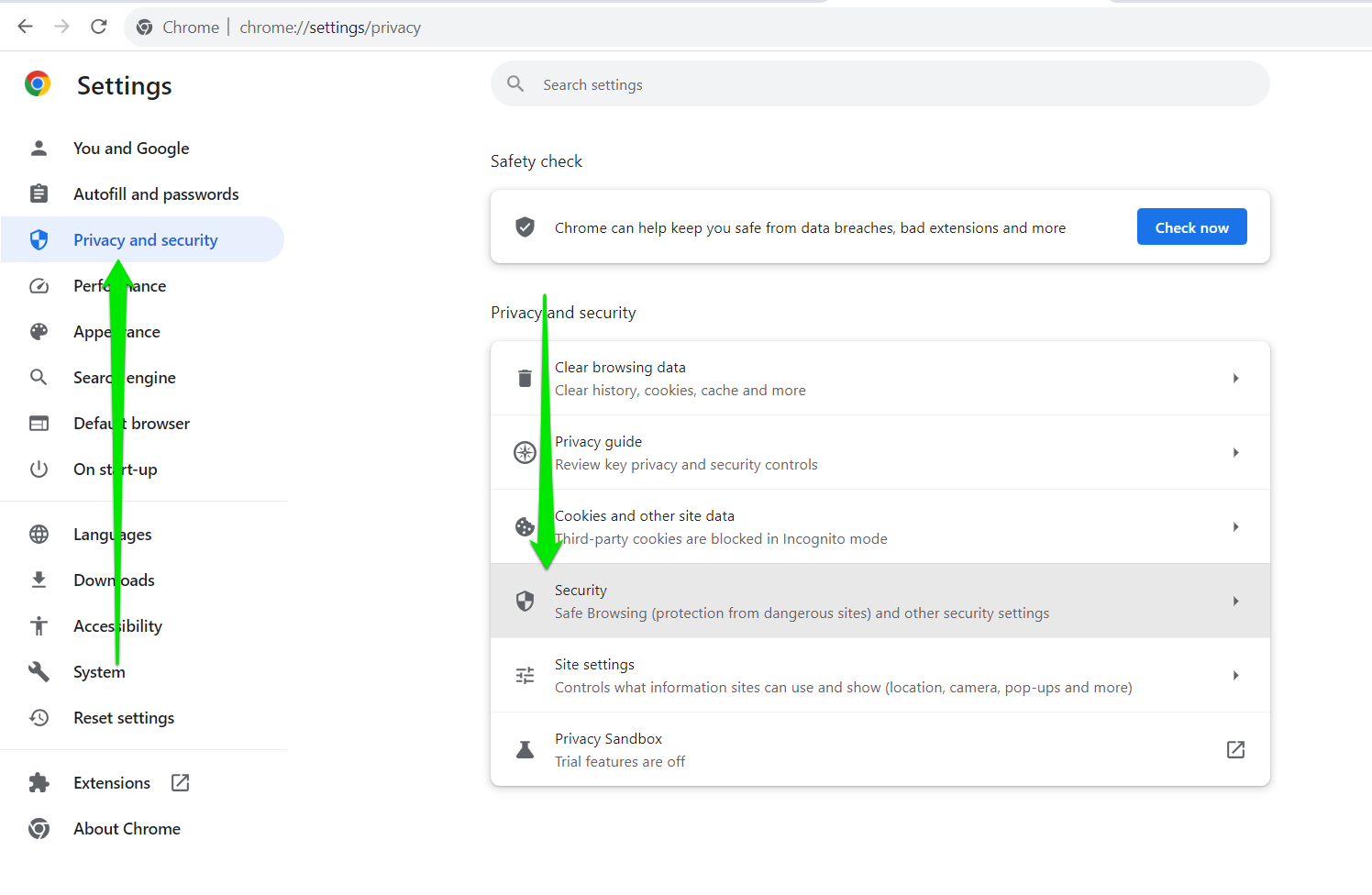Reload the page with refresh icon

pos(99,27)
